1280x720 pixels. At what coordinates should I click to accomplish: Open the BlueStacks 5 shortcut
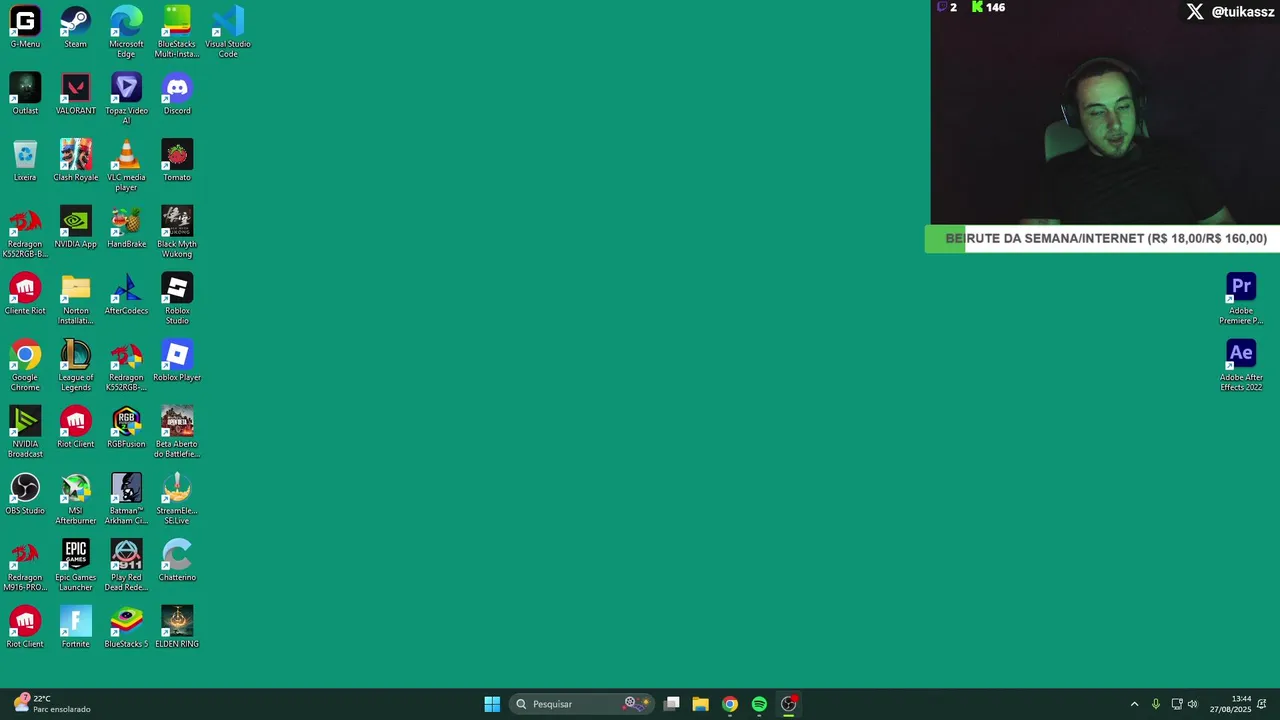[126, 628]
